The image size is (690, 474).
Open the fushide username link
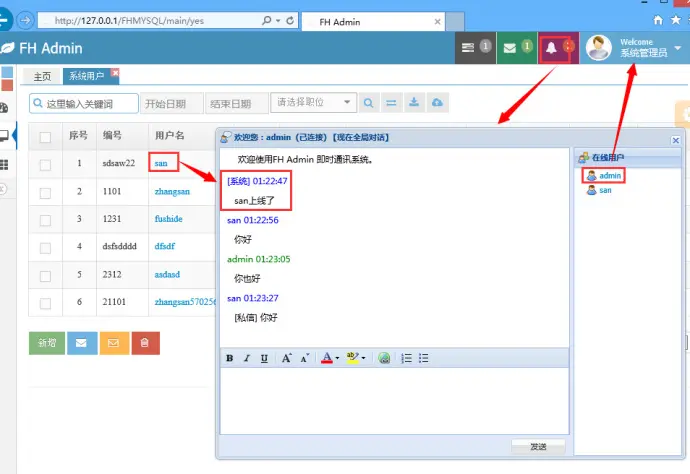pos(168,219)
